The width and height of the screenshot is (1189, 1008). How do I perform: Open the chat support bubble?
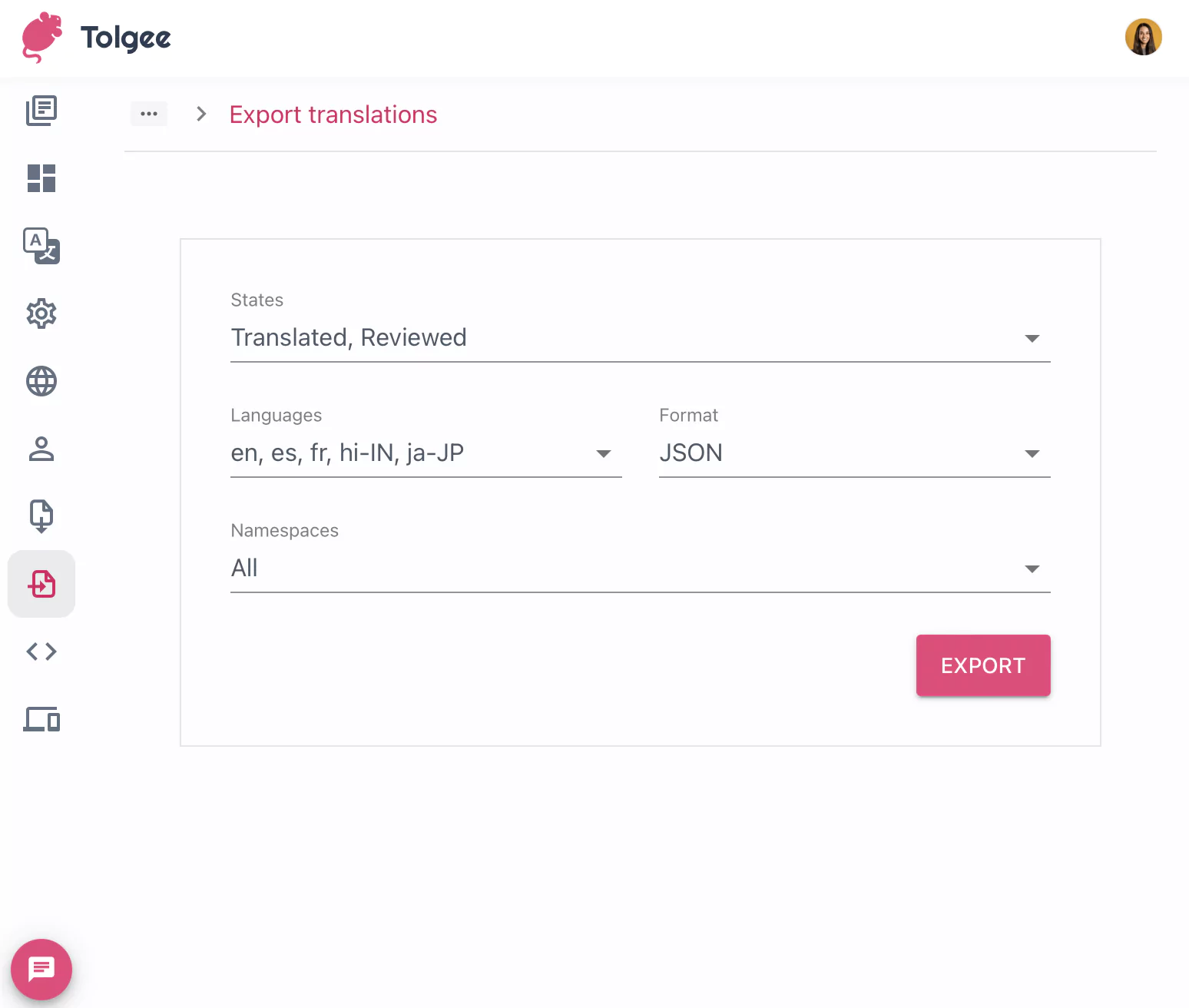41,969
